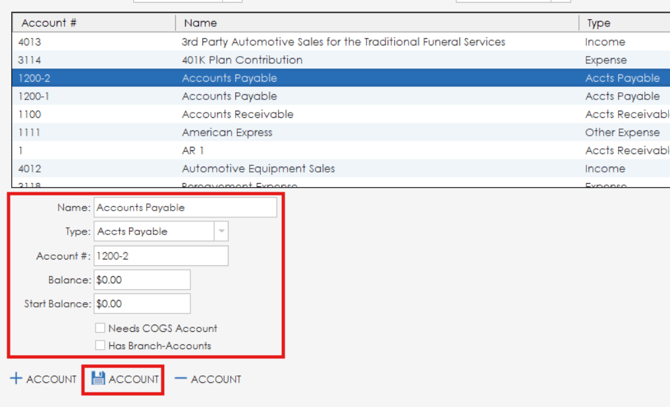This screenshot has width=670, height=407.
Task: Click the floppy disk save account icon
Action: [98, 379]
